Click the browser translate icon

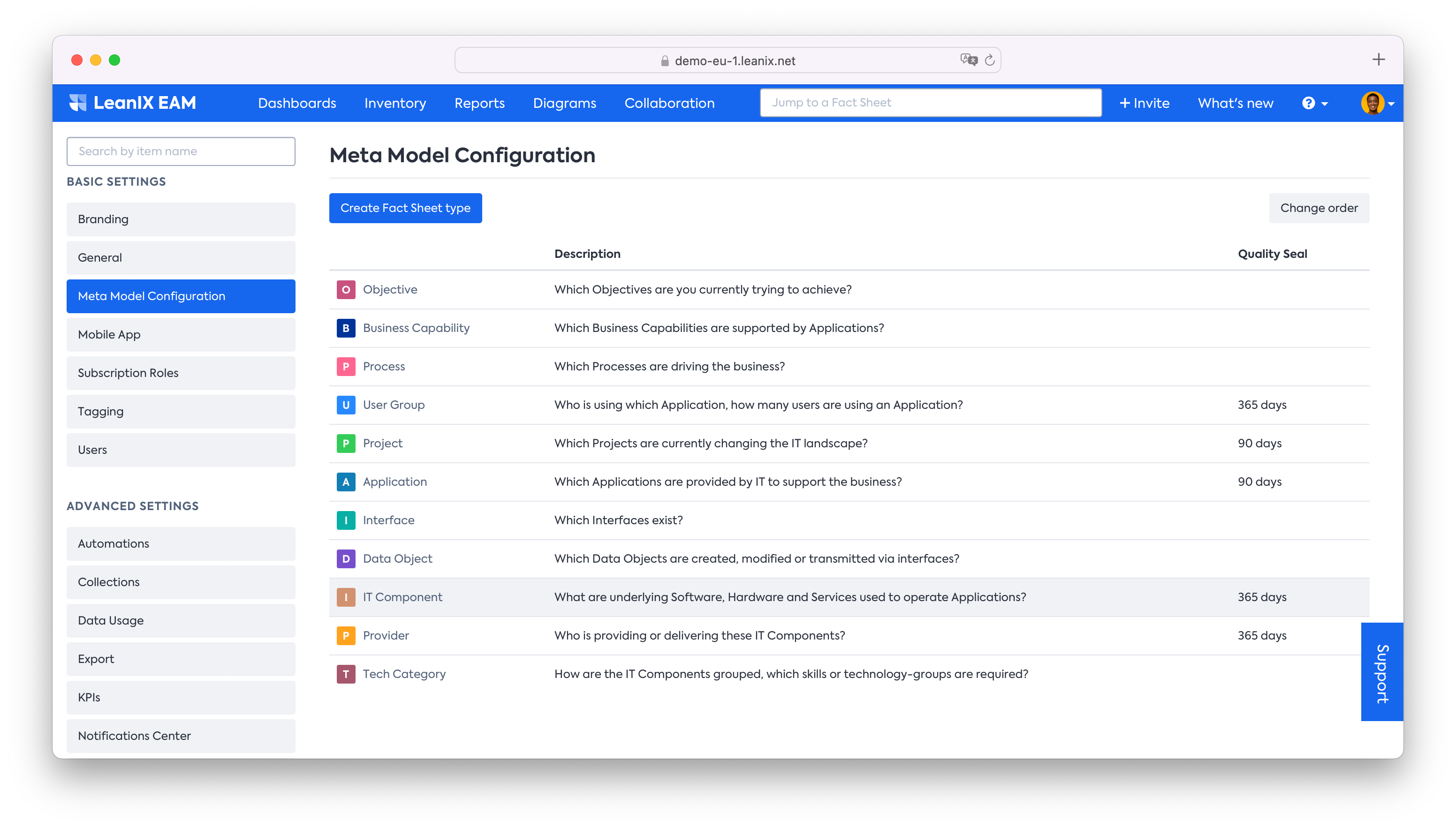[969, 60]
